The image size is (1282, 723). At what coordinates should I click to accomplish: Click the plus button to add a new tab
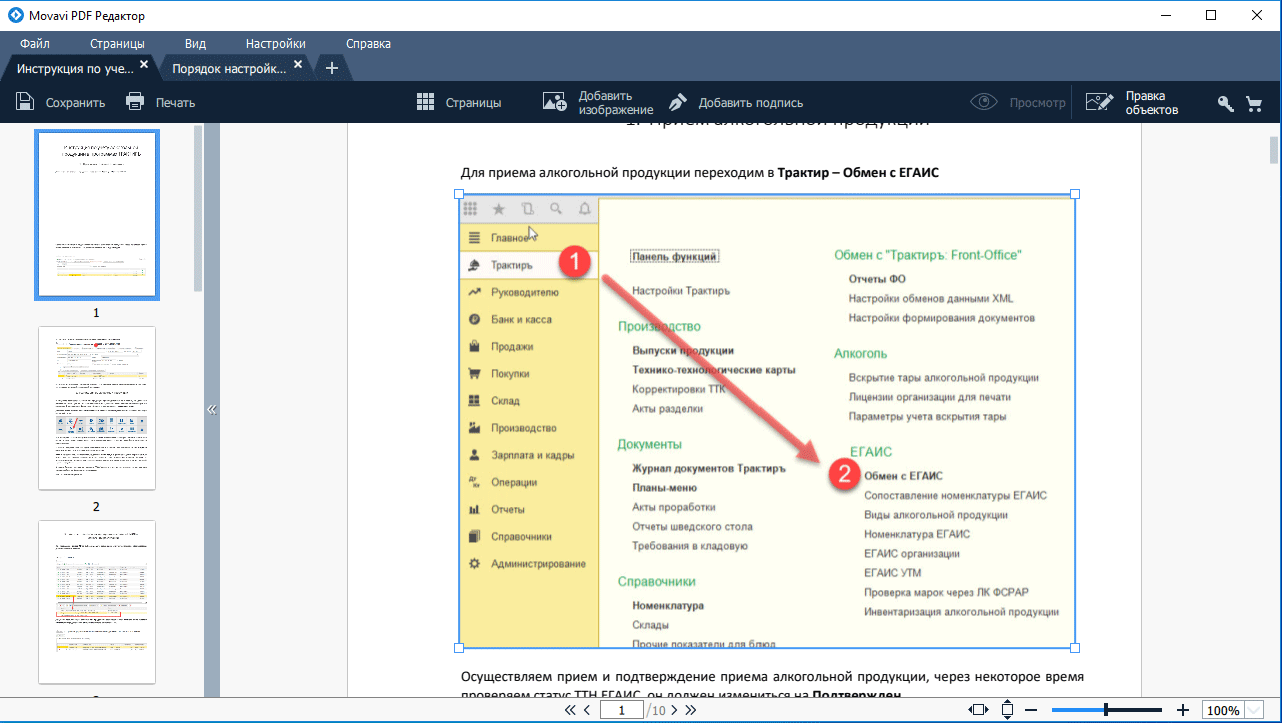tap(332, 68)
